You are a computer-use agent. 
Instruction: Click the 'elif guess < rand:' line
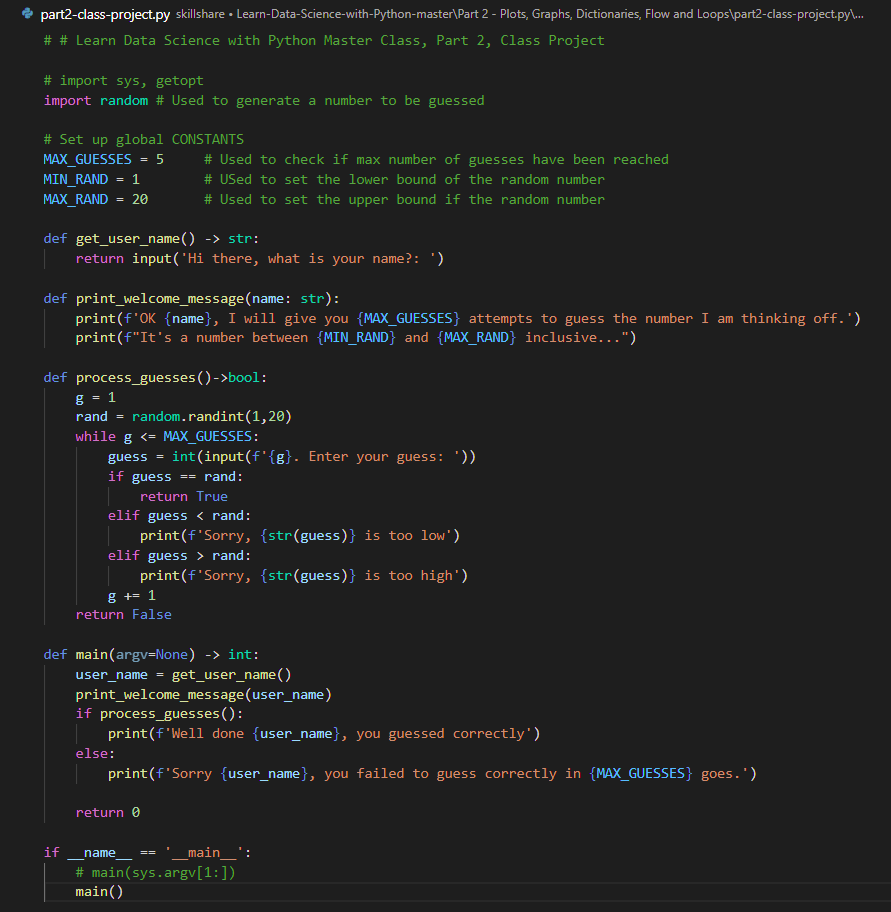click(179, 515)
